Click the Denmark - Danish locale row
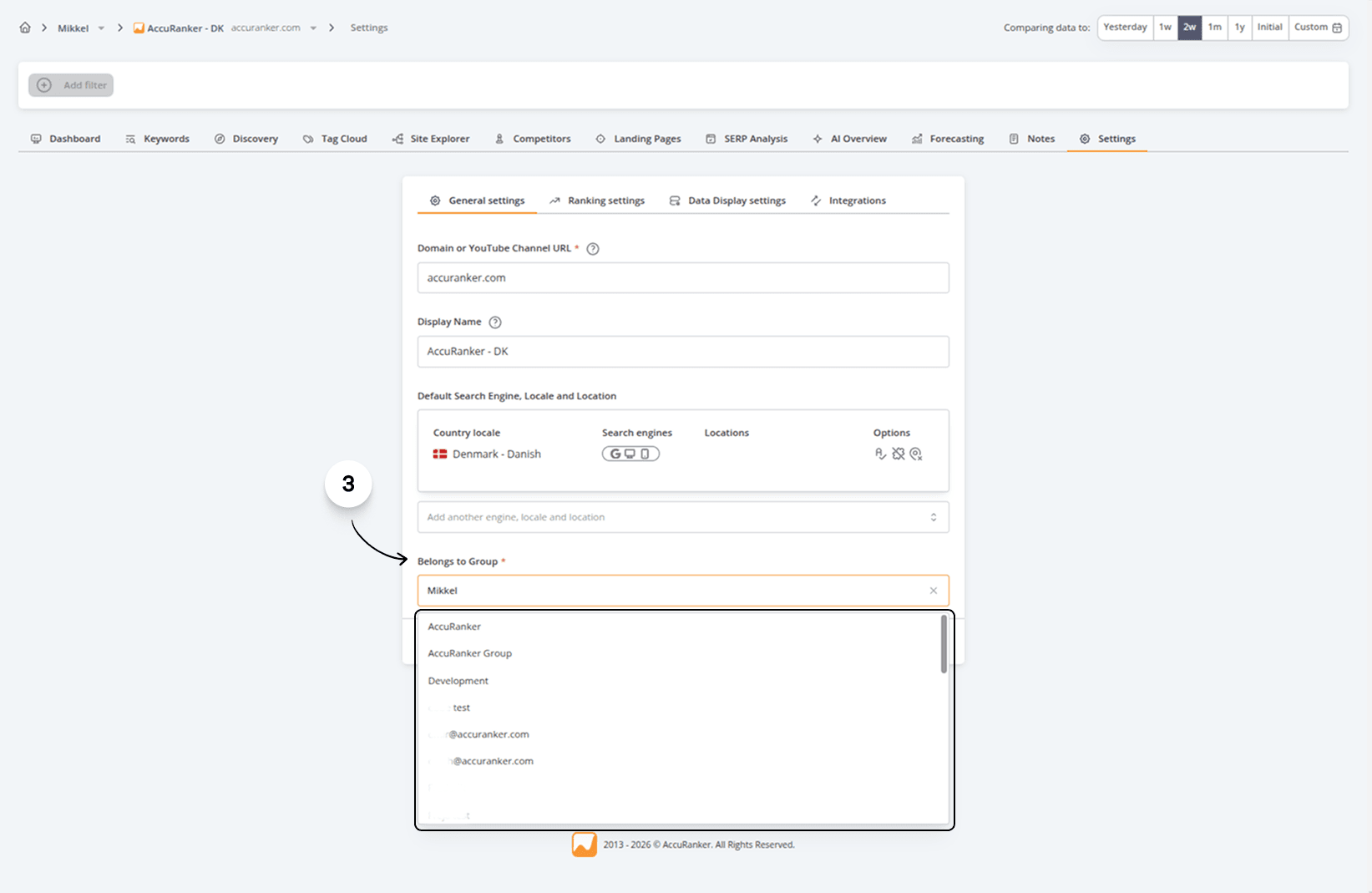 tap(487, 454)
